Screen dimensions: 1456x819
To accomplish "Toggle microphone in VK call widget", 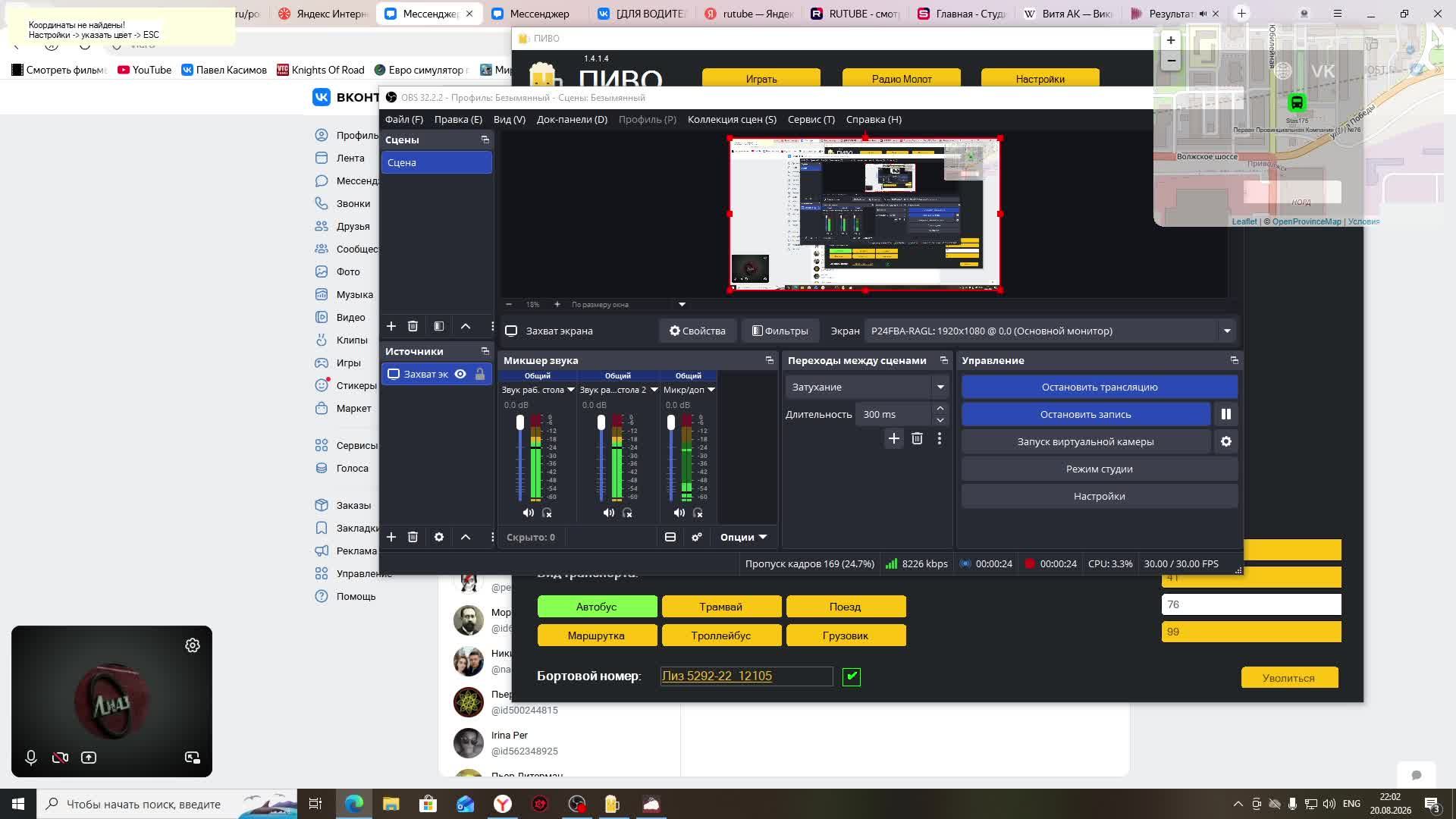I will [x=31, y=758].
